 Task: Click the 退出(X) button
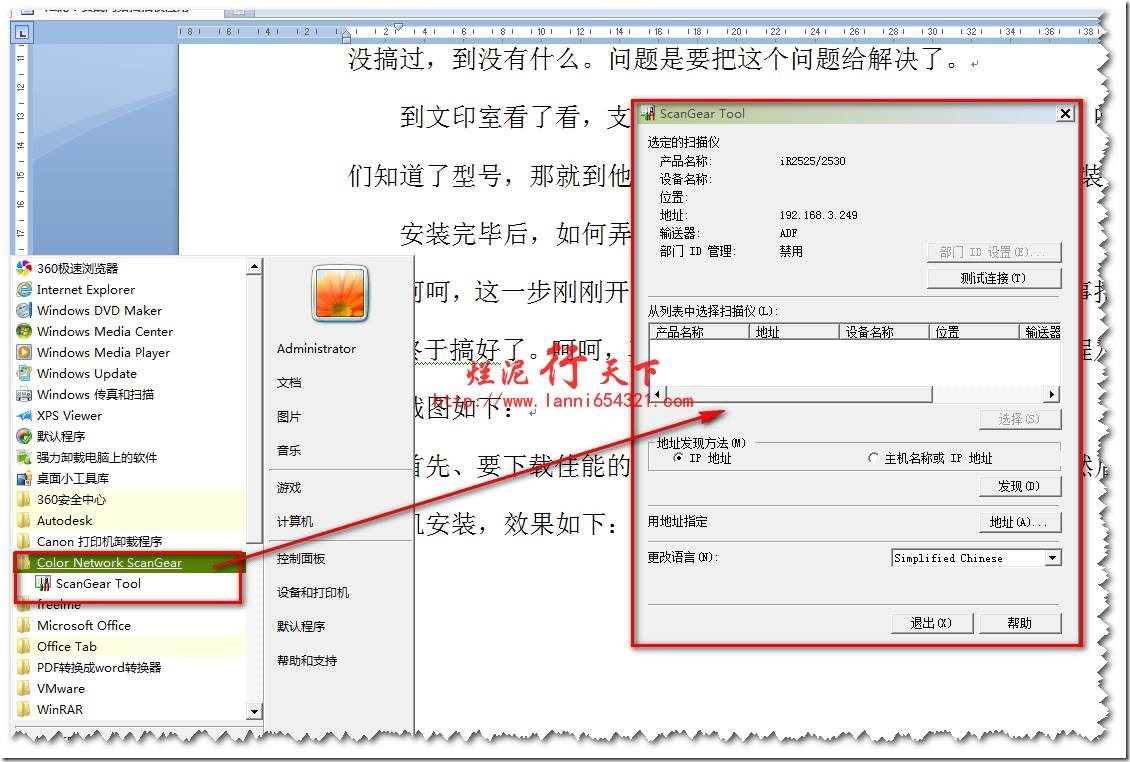click(x=931, y=623)
